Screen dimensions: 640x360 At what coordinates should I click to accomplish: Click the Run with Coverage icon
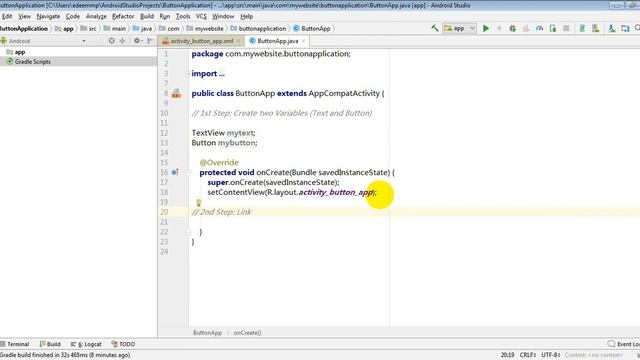pyautogui.click(x=526, y=28)
